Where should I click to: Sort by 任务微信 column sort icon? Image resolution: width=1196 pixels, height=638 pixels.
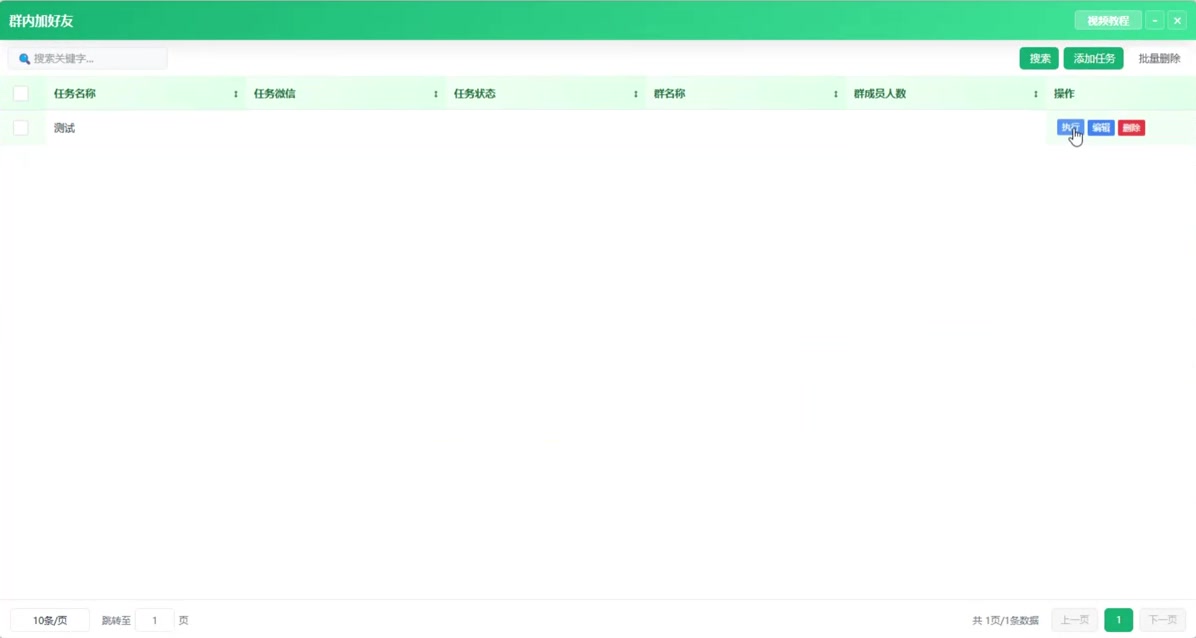tap(436, 94)
